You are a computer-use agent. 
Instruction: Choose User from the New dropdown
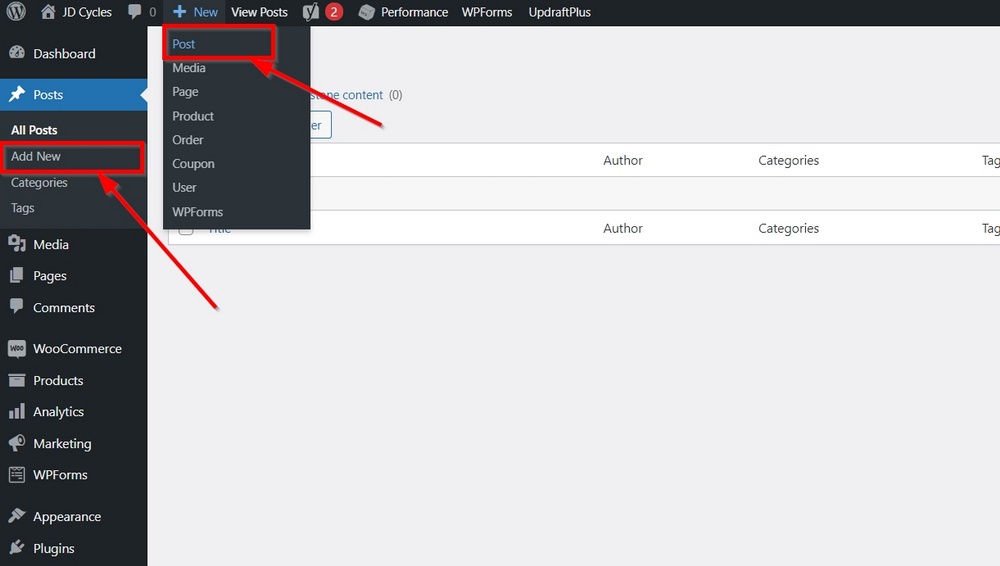[x=184, y=188]
